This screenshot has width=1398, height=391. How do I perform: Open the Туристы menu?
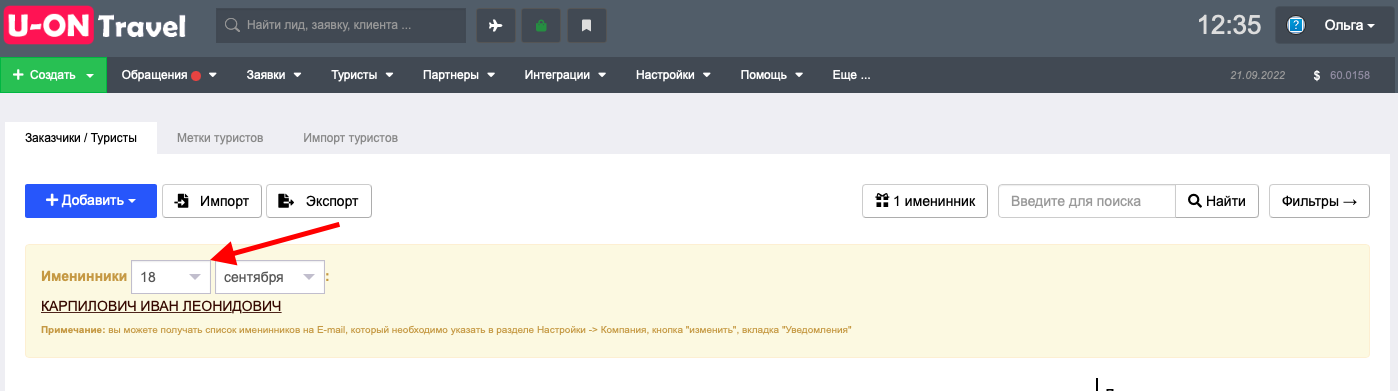click(362, 75)
